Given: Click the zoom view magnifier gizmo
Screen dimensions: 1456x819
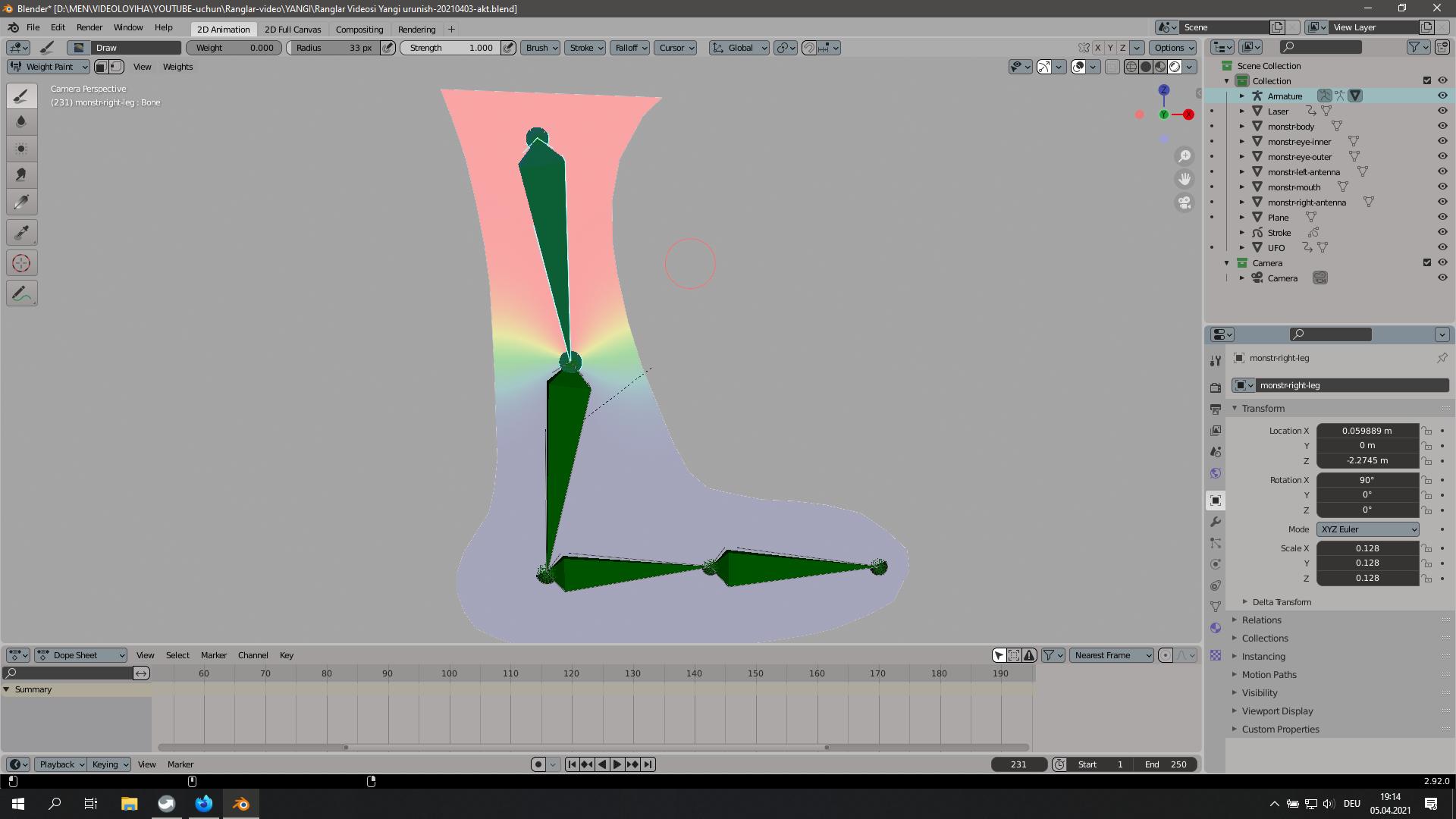Looking at the screenshot, I should coord(1184,156).
